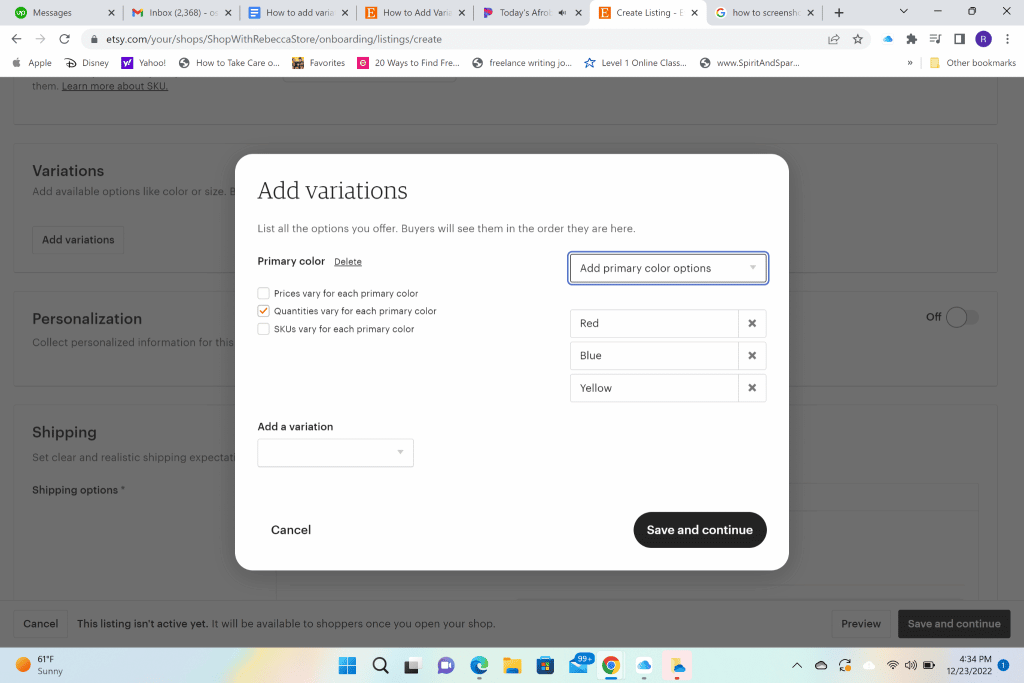This screenshot has height=683, width=1024.
Task: Enable the Prices vary for each primary color checkbox
Action: coord(263,293)
